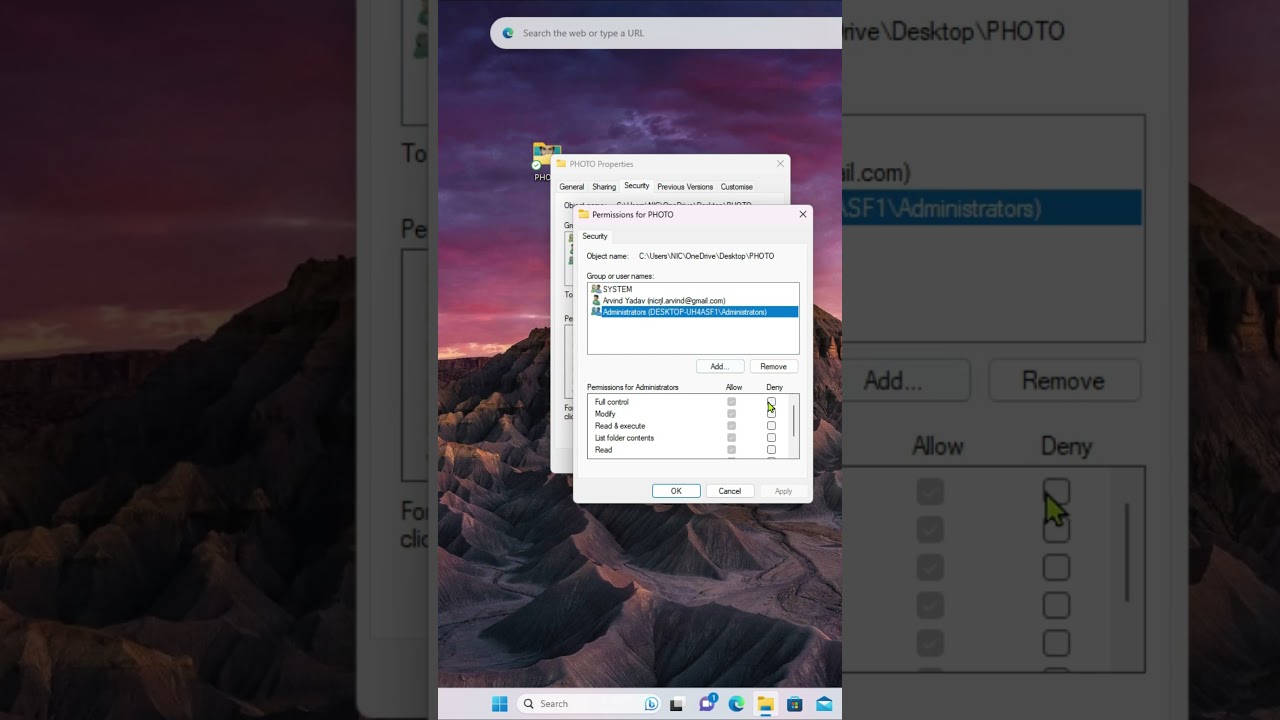Select the SYSTEM entry in the user list

point(693,289)
